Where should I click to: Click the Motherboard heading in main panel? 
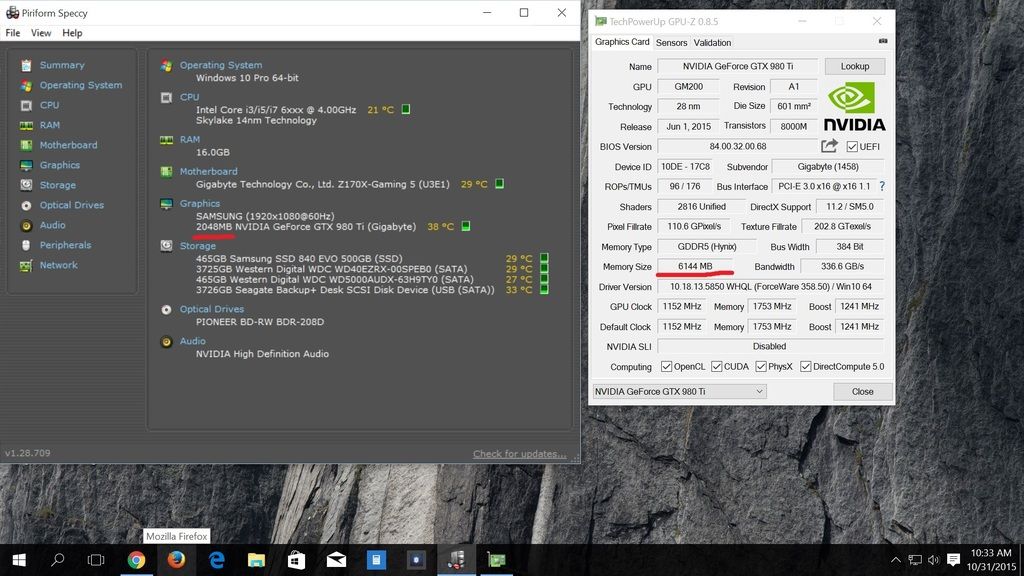click(x=208, y=171)
